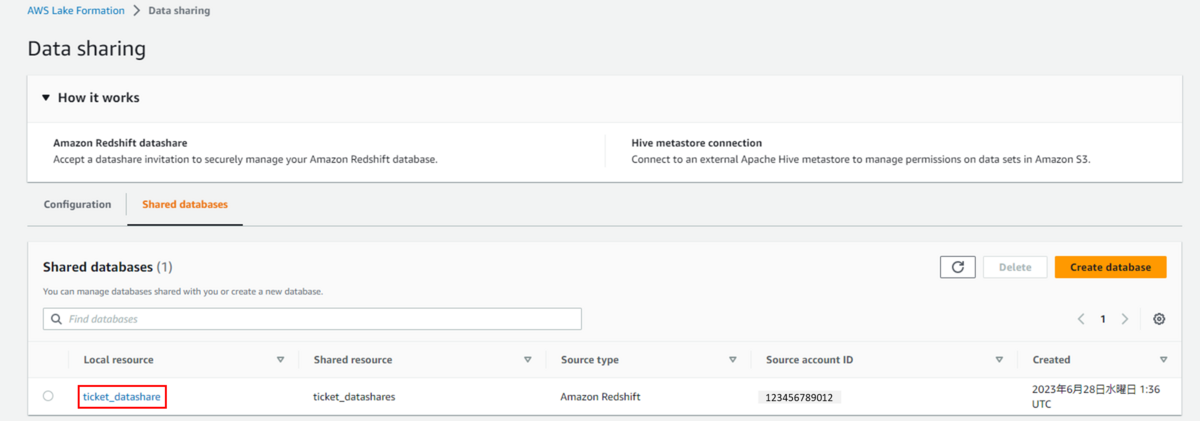
Task: Switch to the Configuration tab
Action: click(77, 204)
